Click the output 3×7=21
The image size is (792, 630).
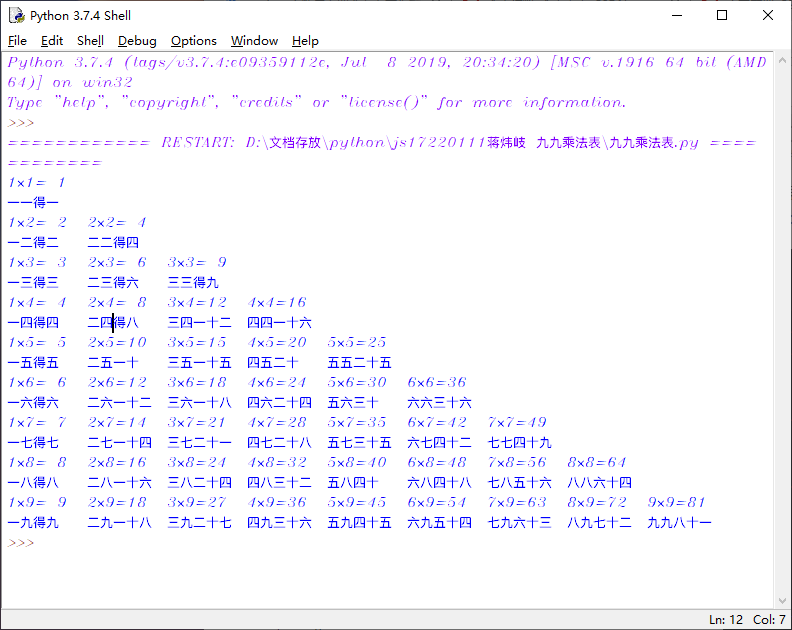click(x=197, y=422)
